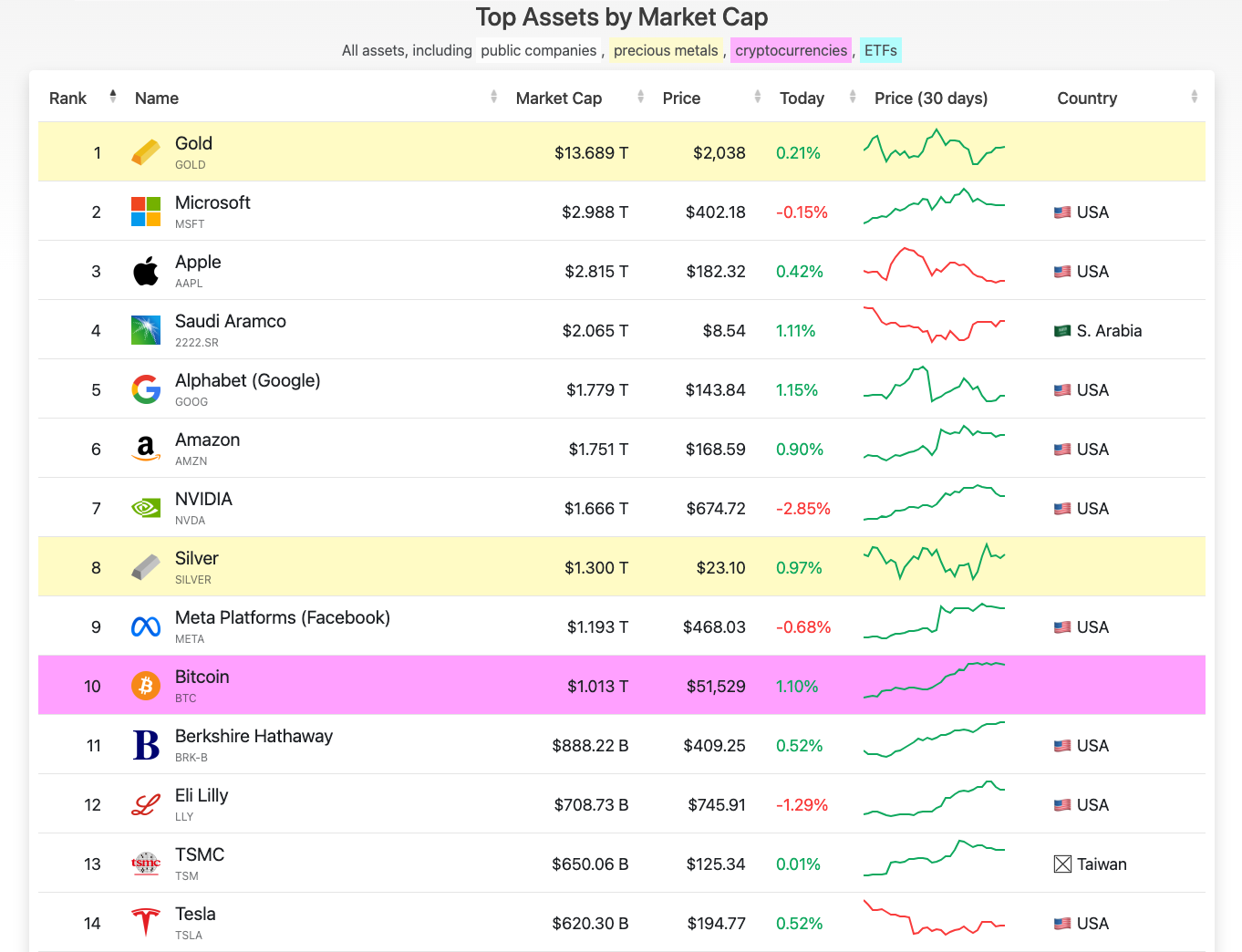Click the Saudi Aramco logo
The image size is (1242, 952).
[146, 330]
